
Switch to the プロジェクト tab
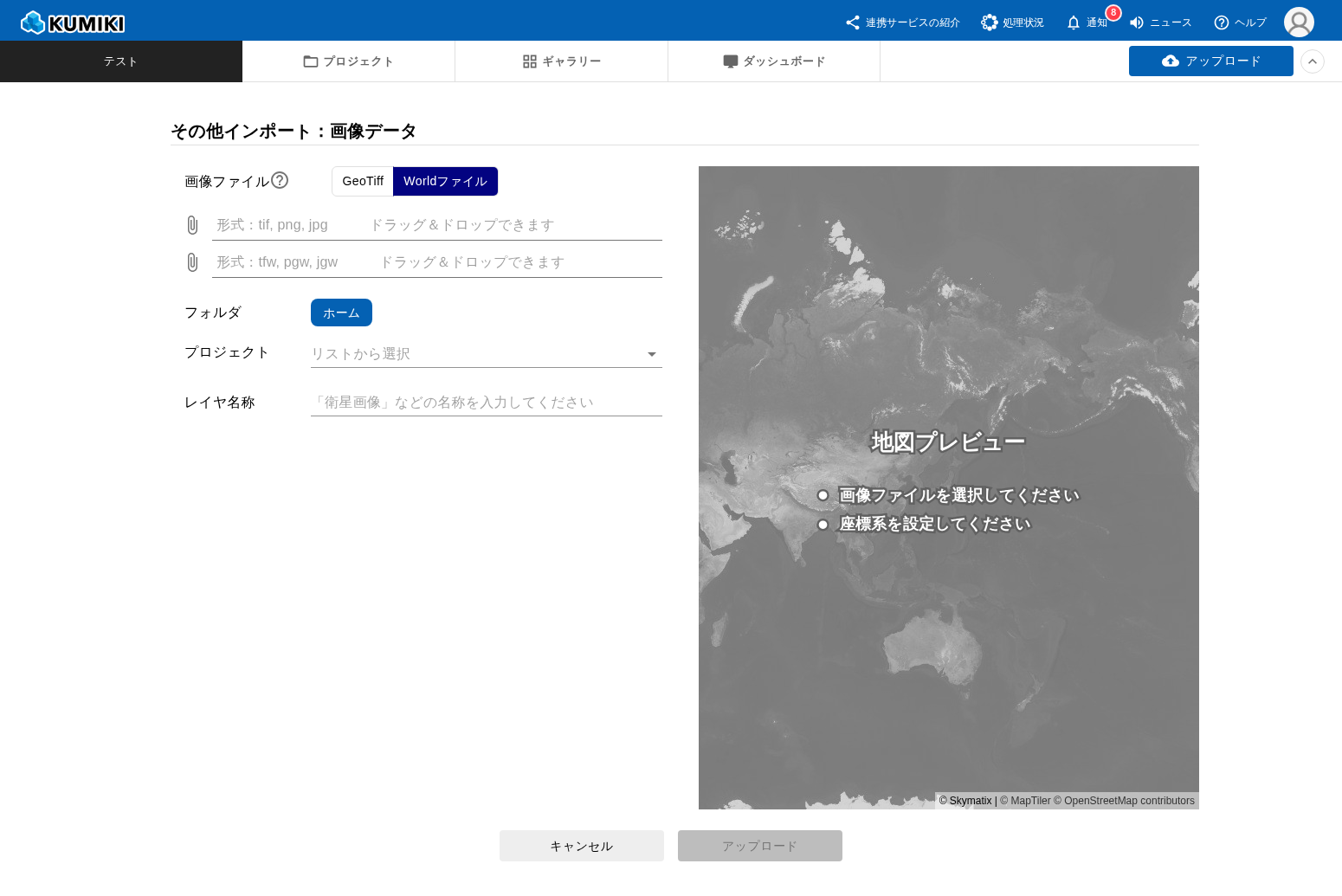(348, 61)
